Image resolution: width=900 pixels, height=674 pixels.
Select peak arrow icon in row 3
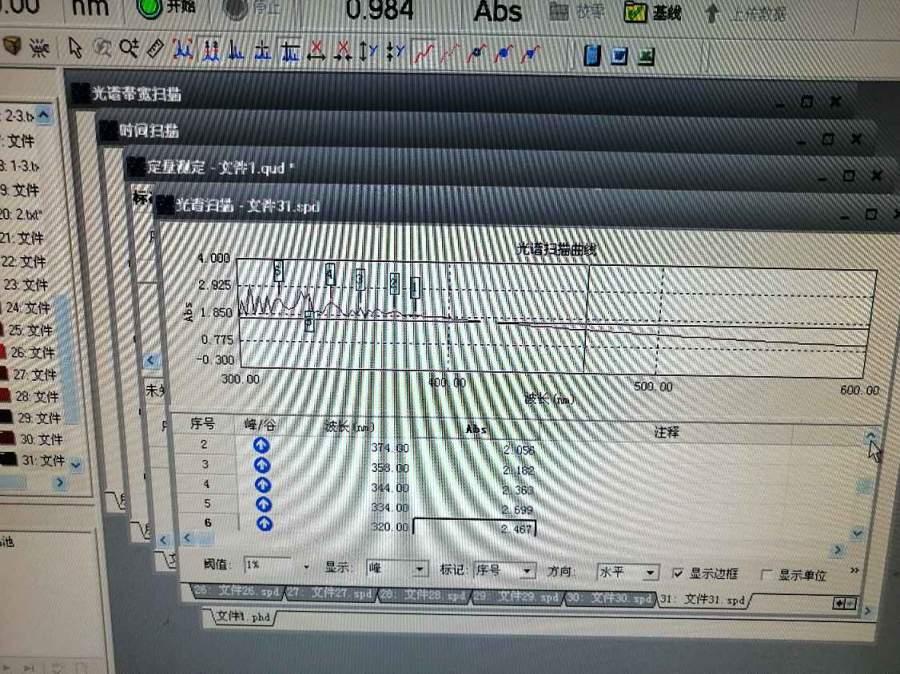click(x=262, y=465)
